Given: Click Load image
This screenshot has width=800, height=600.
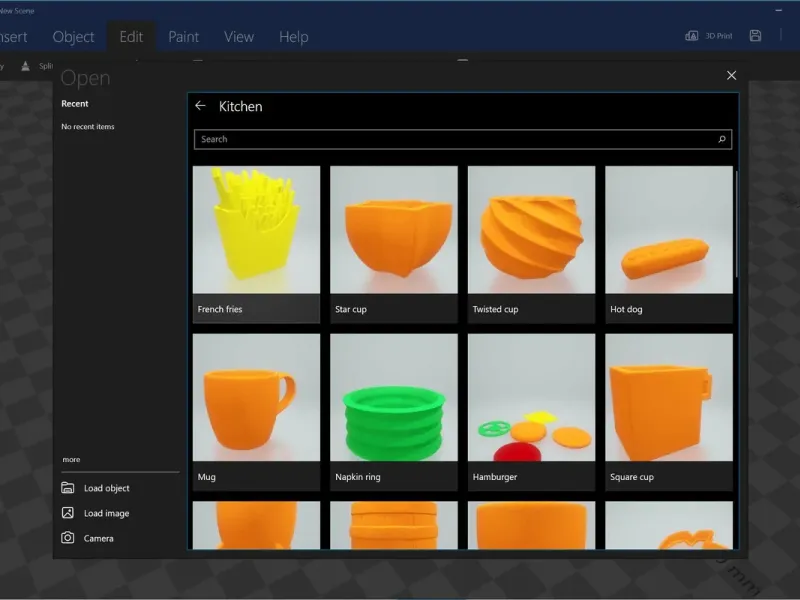Looking at the screenshot, I should click(107, 513).
